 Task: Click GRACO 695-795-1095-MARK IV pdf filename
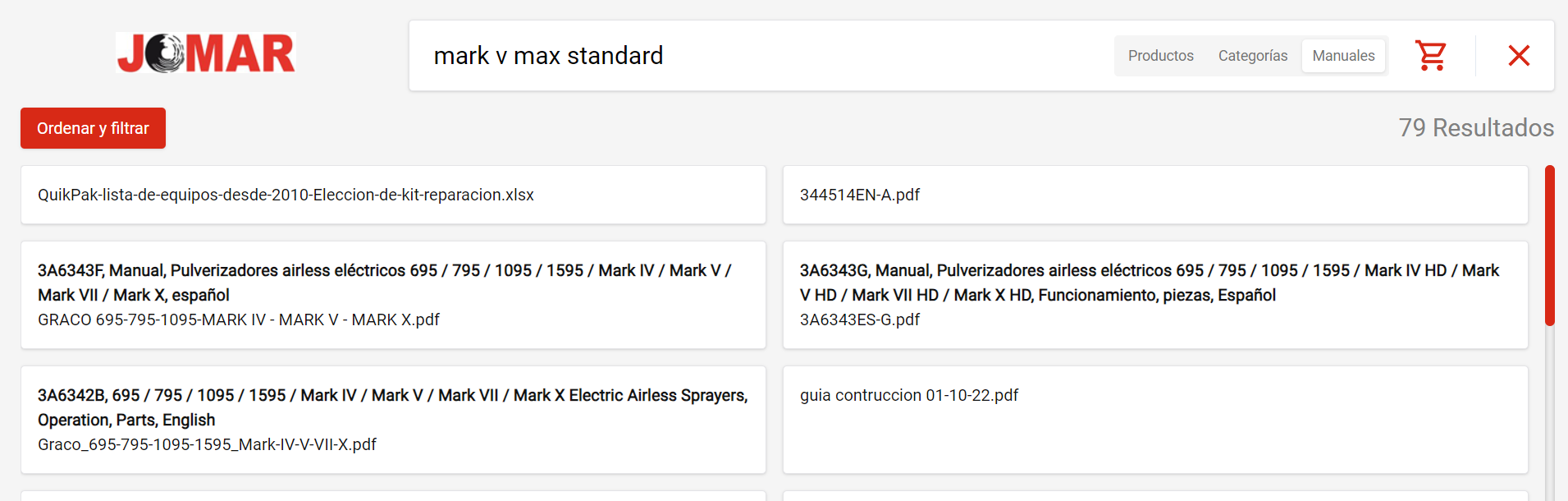(239, 319)
